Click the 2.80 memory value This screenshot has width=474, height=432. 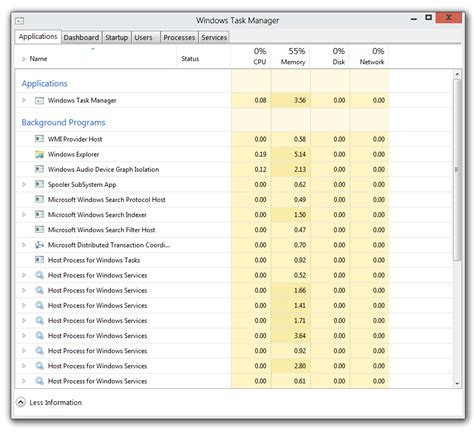click(300, 366)
